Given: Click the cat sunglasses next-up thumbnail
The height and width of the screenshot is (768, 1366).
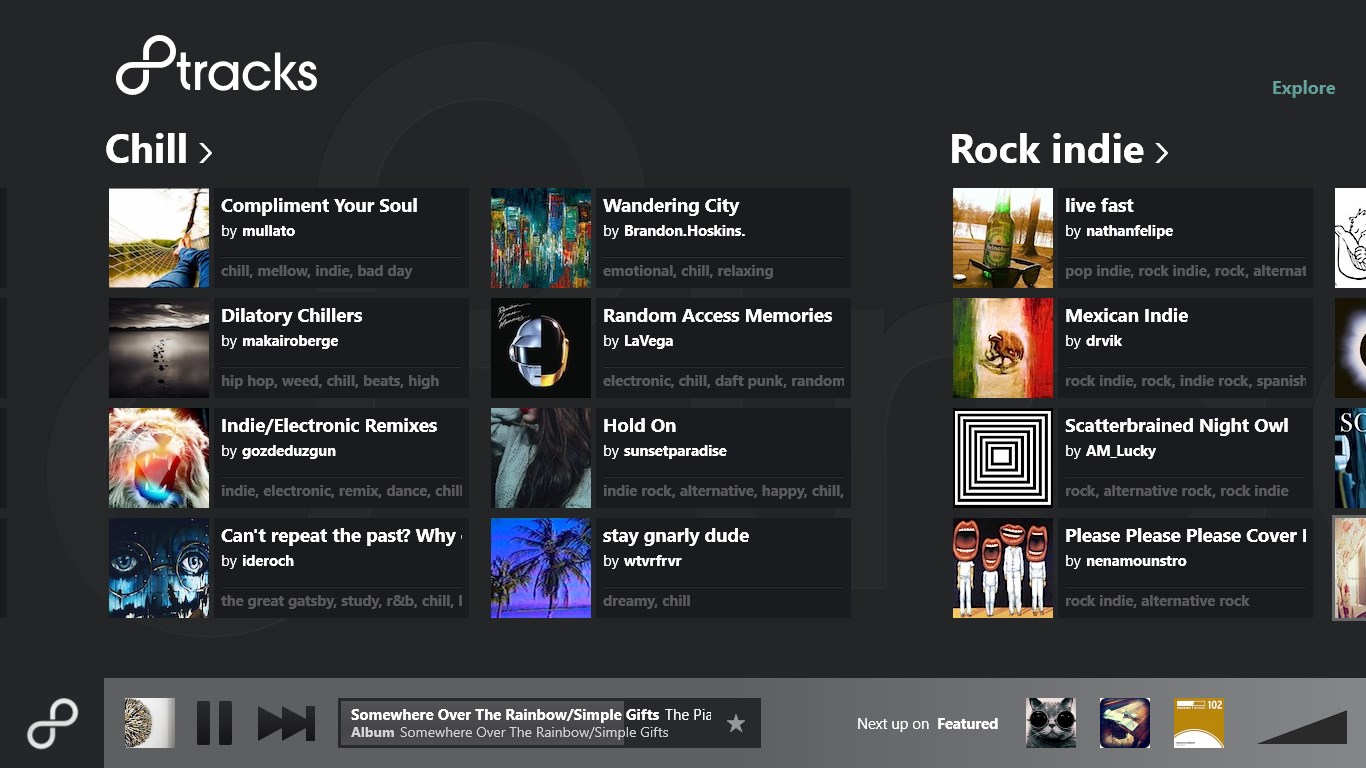Looking at the screenshot, I should click(x=1050, y=722).
